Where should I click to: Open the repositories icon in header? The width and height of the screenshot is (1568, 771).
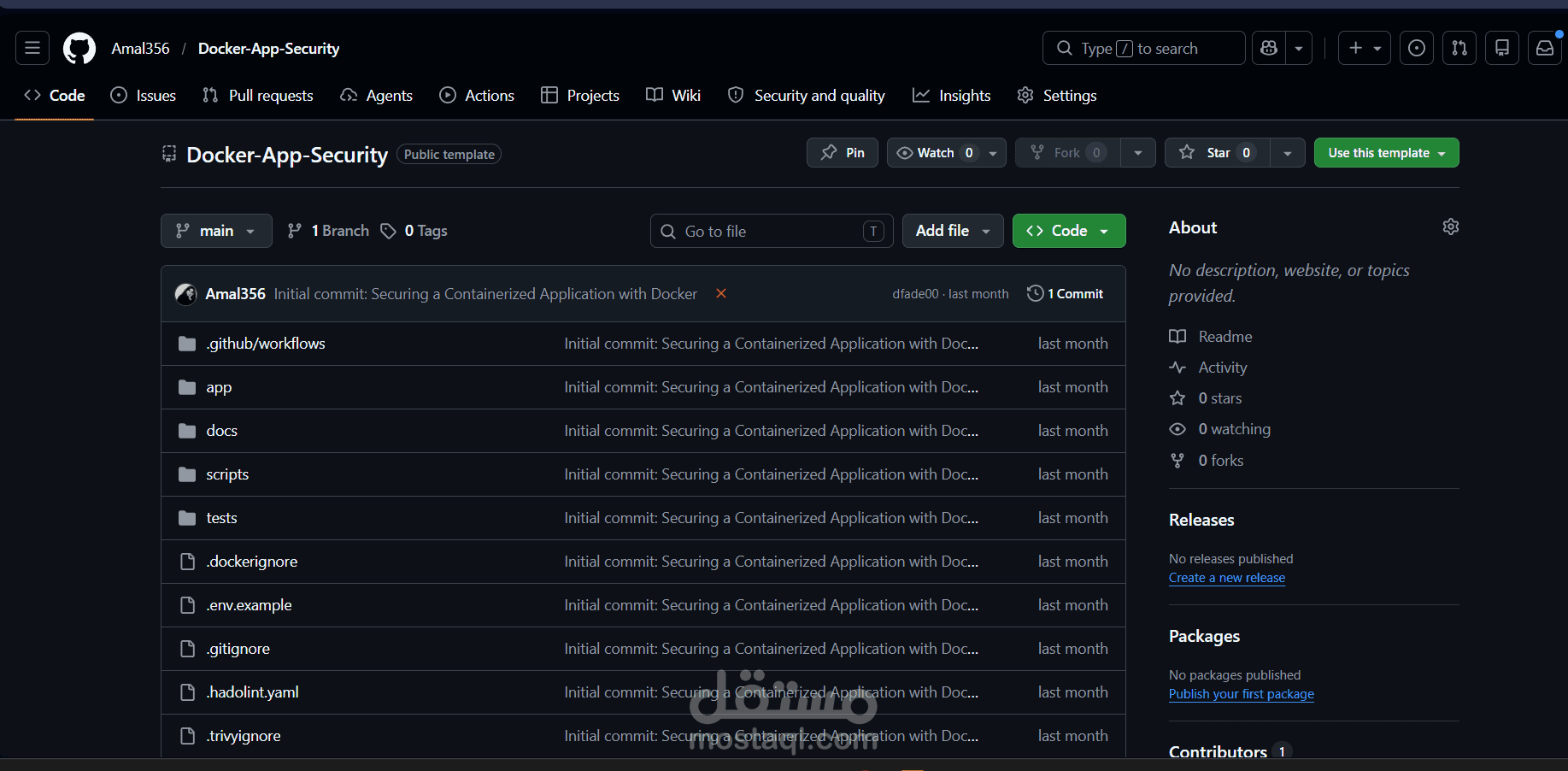[x=1502, y=48]
